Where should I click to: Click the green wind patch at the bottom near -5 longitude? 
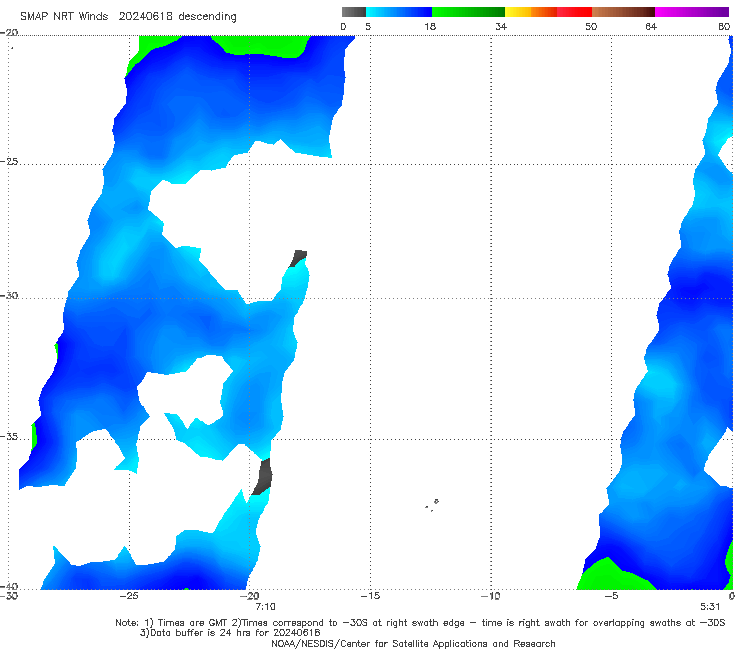click(614, 576)
